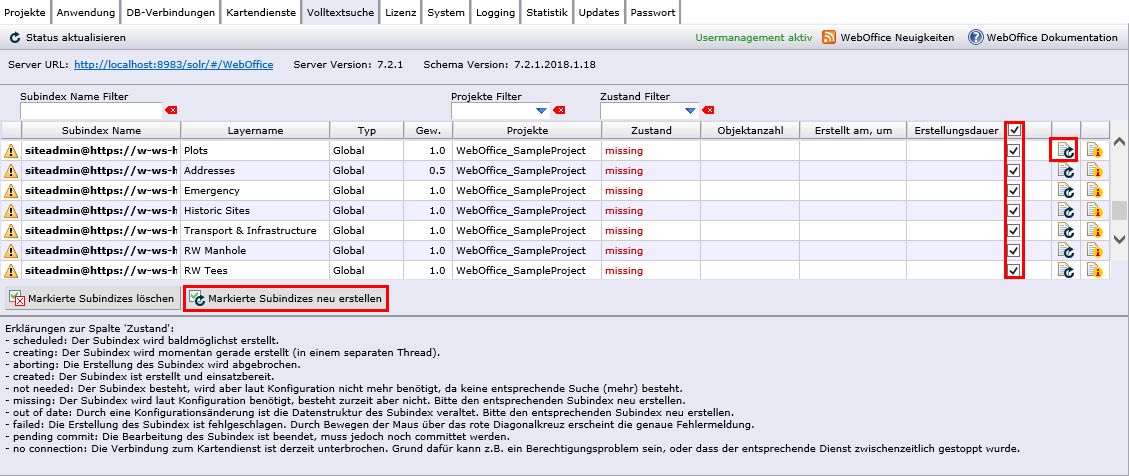
Task: Open info icon for RW Manhole row
Action: 1094,251
